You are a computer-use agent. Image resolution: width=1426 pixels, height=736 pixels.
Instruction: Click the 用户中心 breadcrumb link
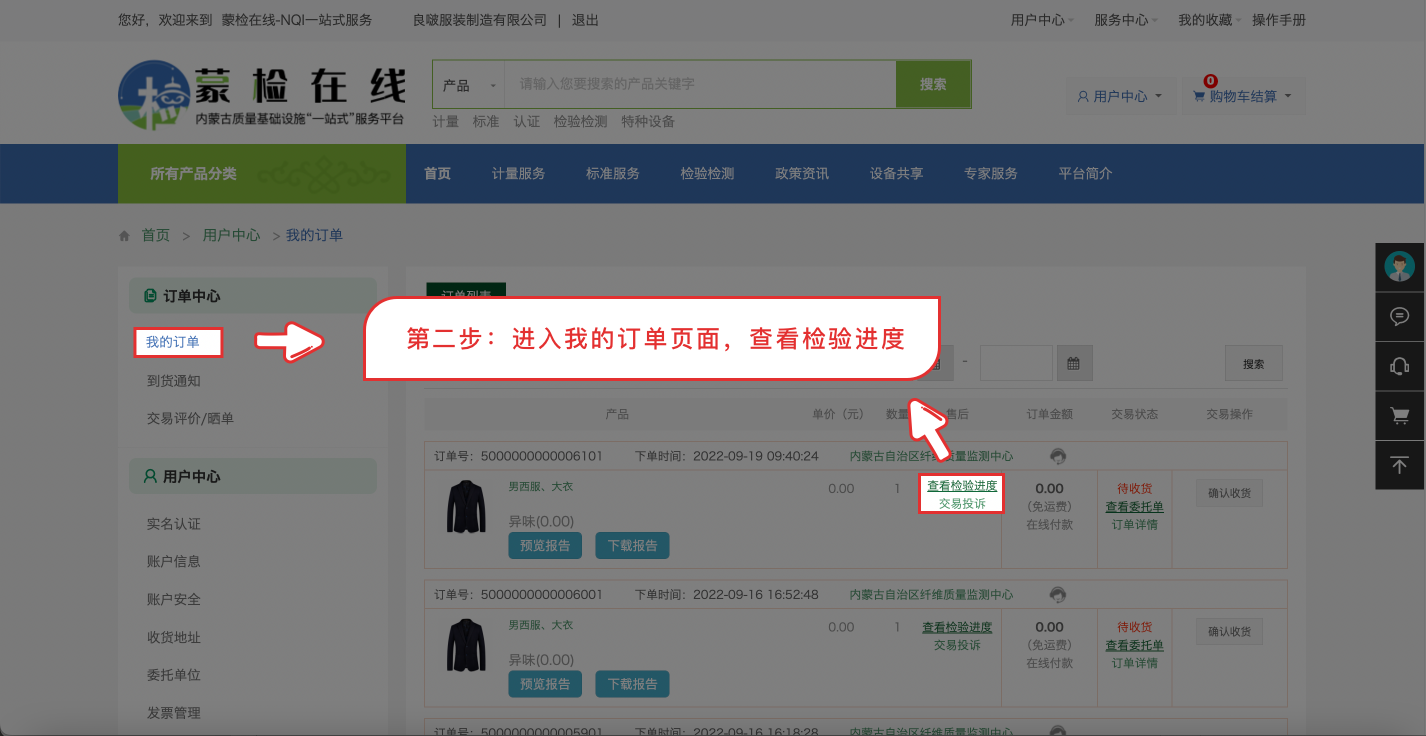click(x=231, y=235)
